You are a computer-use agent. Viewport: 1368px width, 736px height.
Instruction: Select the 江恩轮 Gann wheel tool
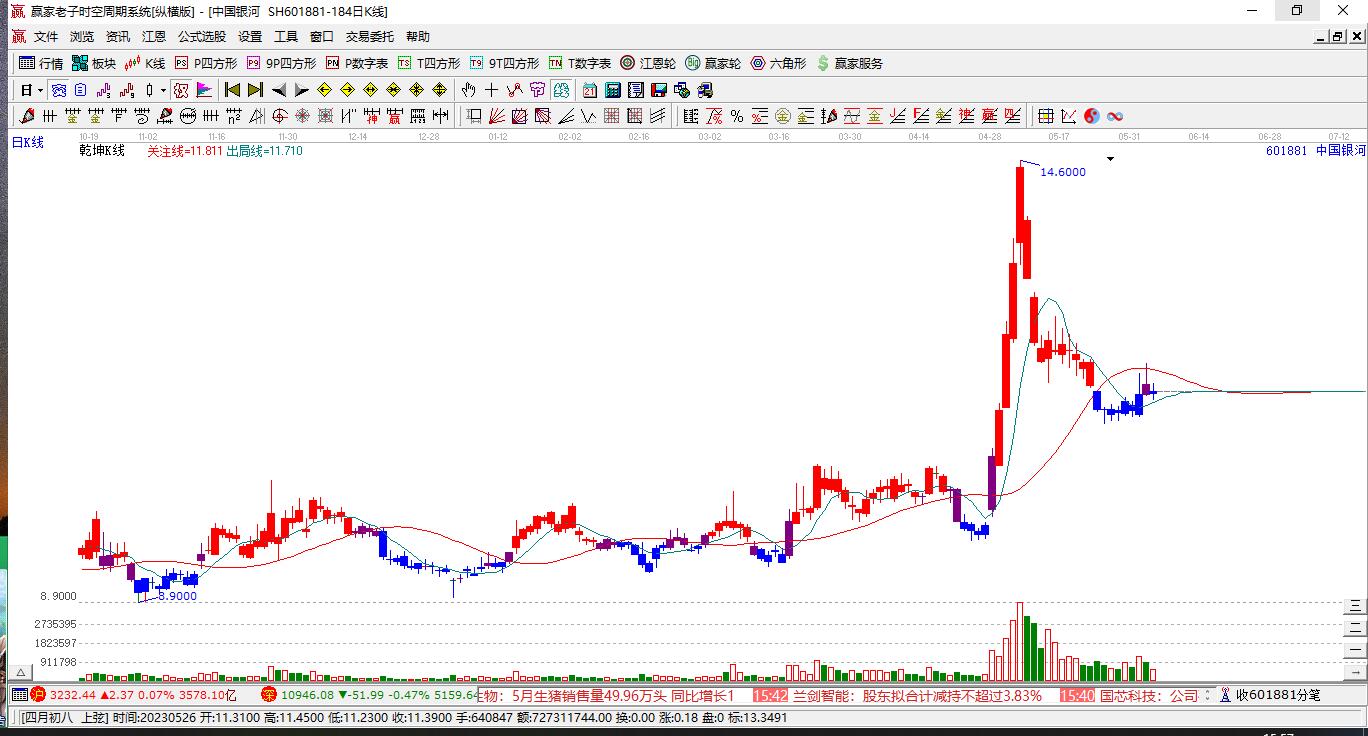point(648,63)
